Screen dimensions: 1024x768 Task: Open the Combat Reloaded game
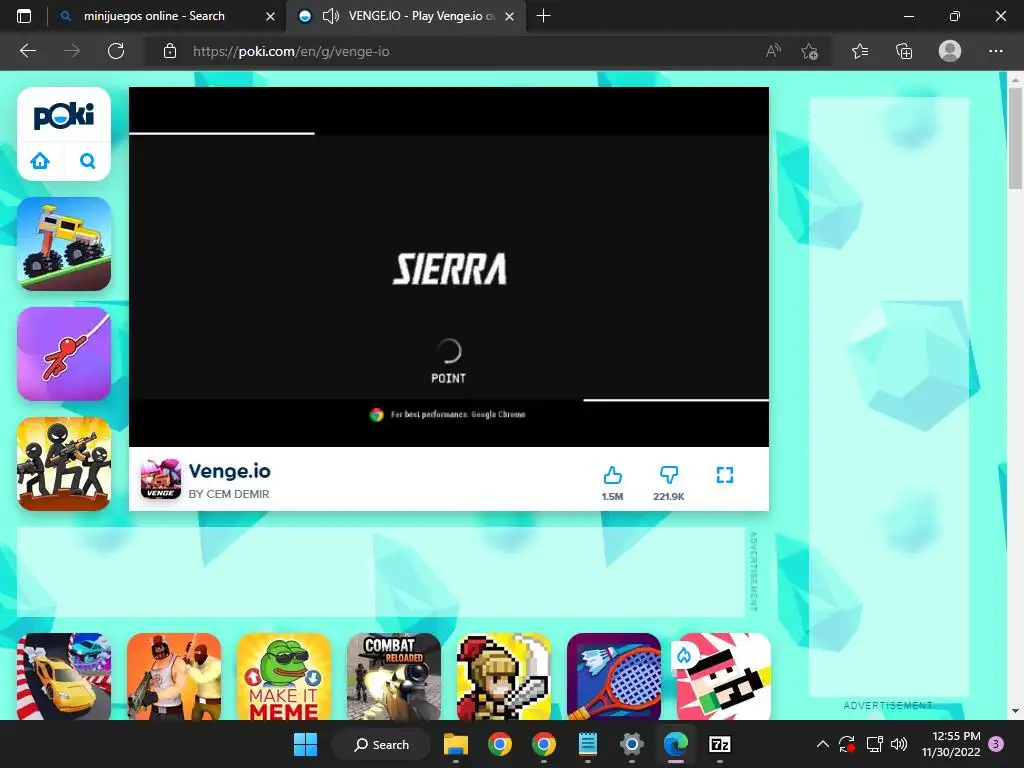pyautogui.click(x=394, y=677)
